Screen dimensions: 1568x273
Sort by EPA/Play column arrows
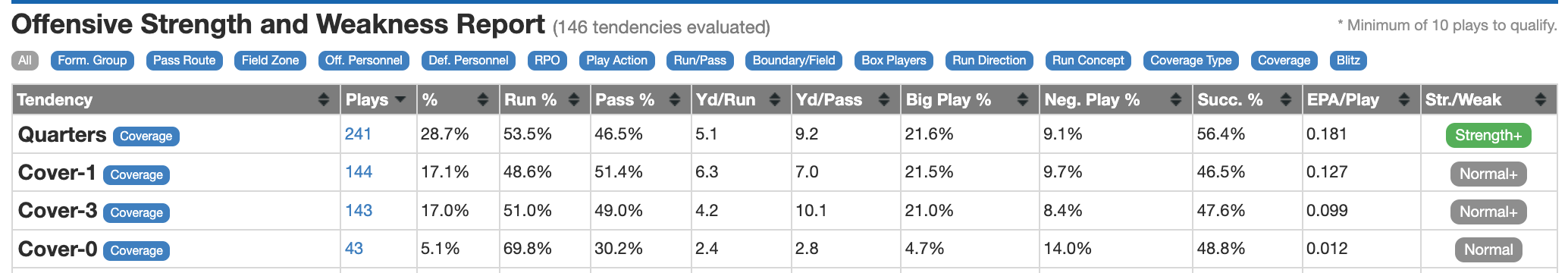[1404, 99]
